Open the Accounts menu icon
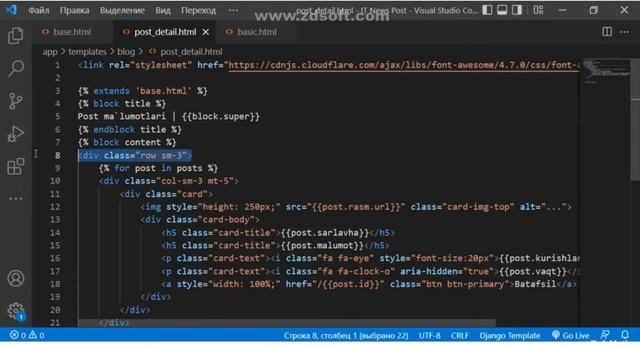Image resolution: width=640 pixels, height=360 pixels. click(x=16, y=278)
